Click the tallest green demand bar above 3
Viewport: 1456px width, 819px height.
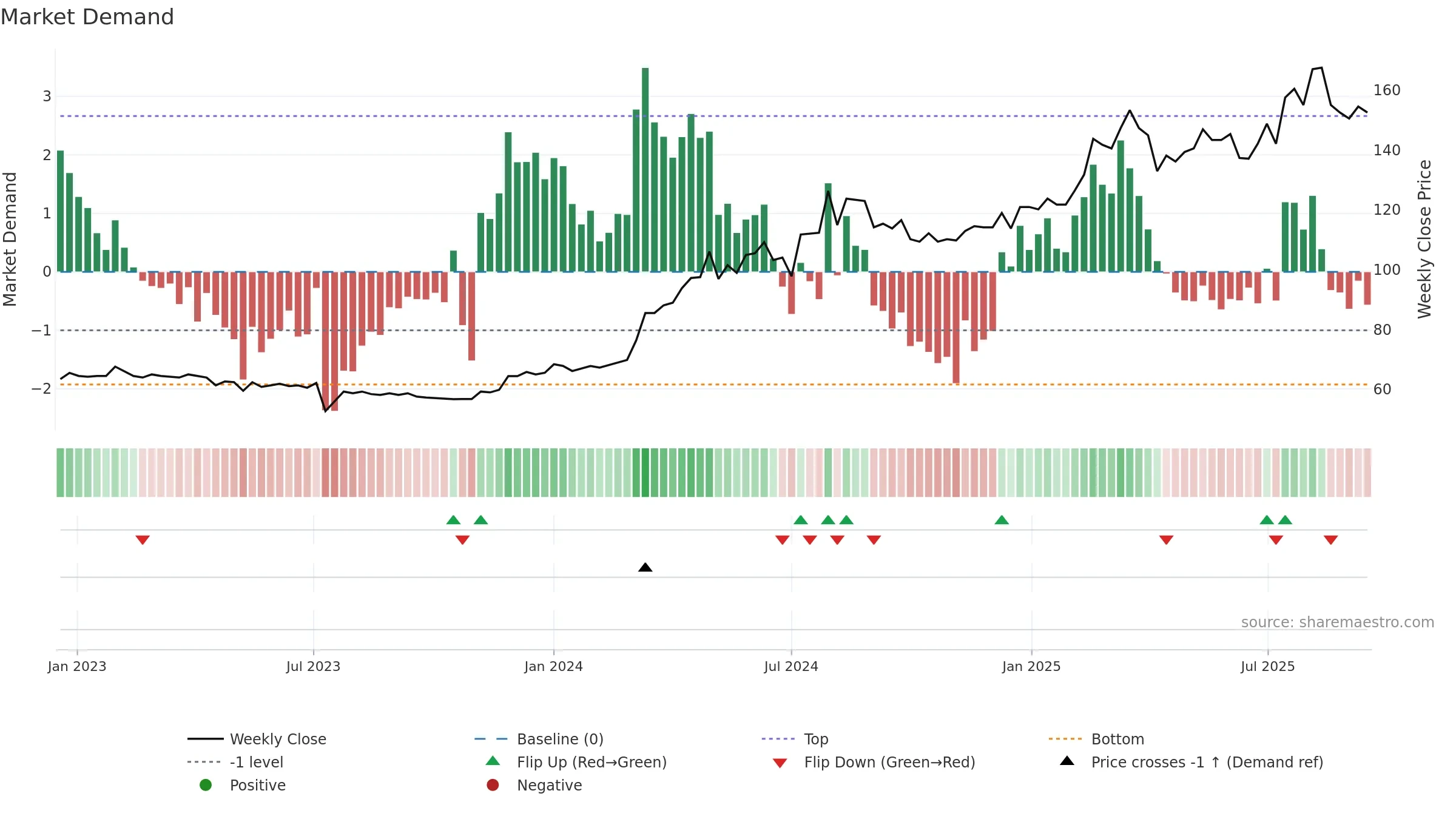pyautogui.click(x=645, y=170)
